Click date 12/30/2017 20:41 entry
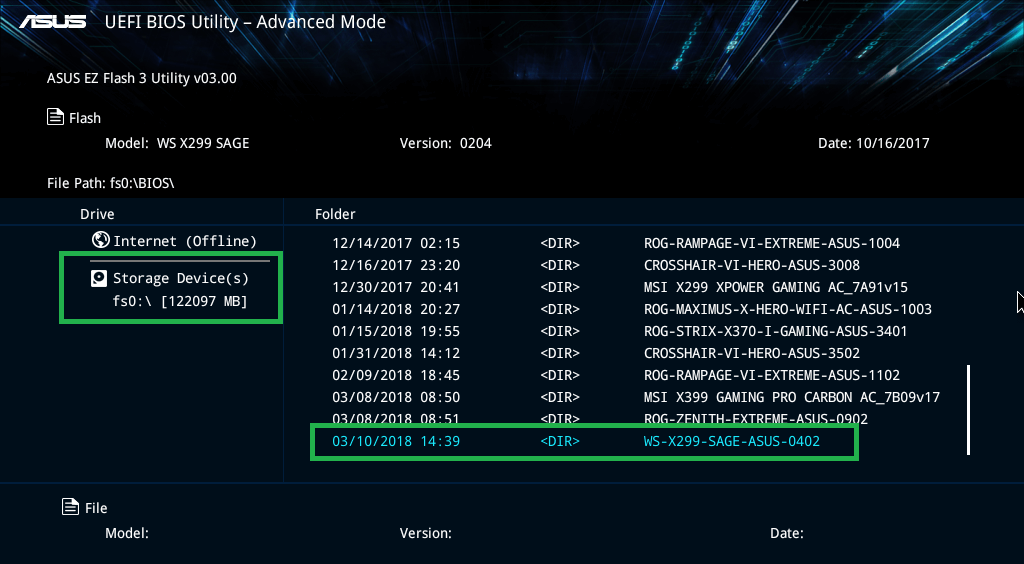The width and height of the screenshot is (1024, 564). 396,287
